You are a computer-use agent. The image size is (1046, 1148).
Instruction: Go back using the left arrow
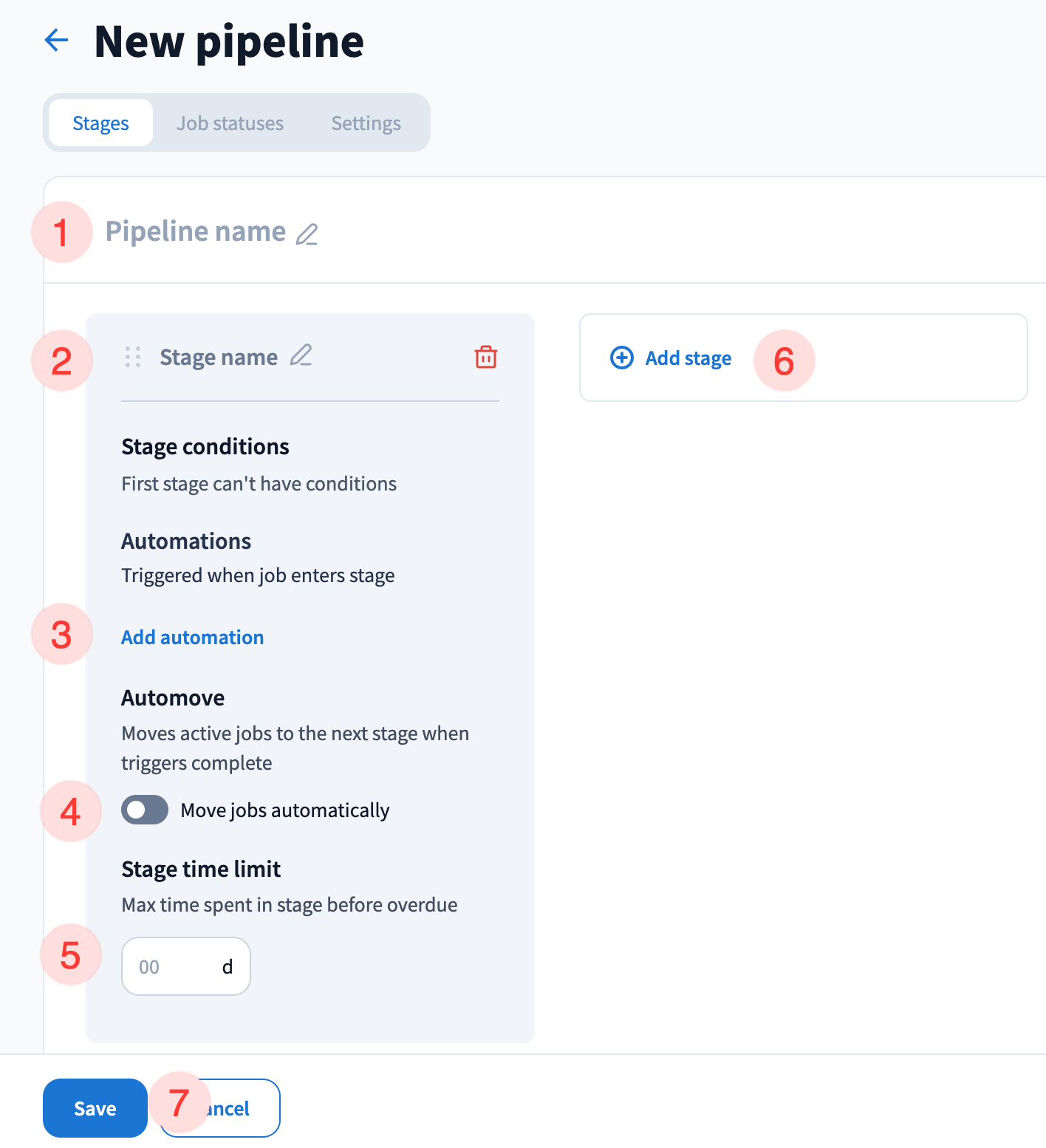tap(57, 40)
